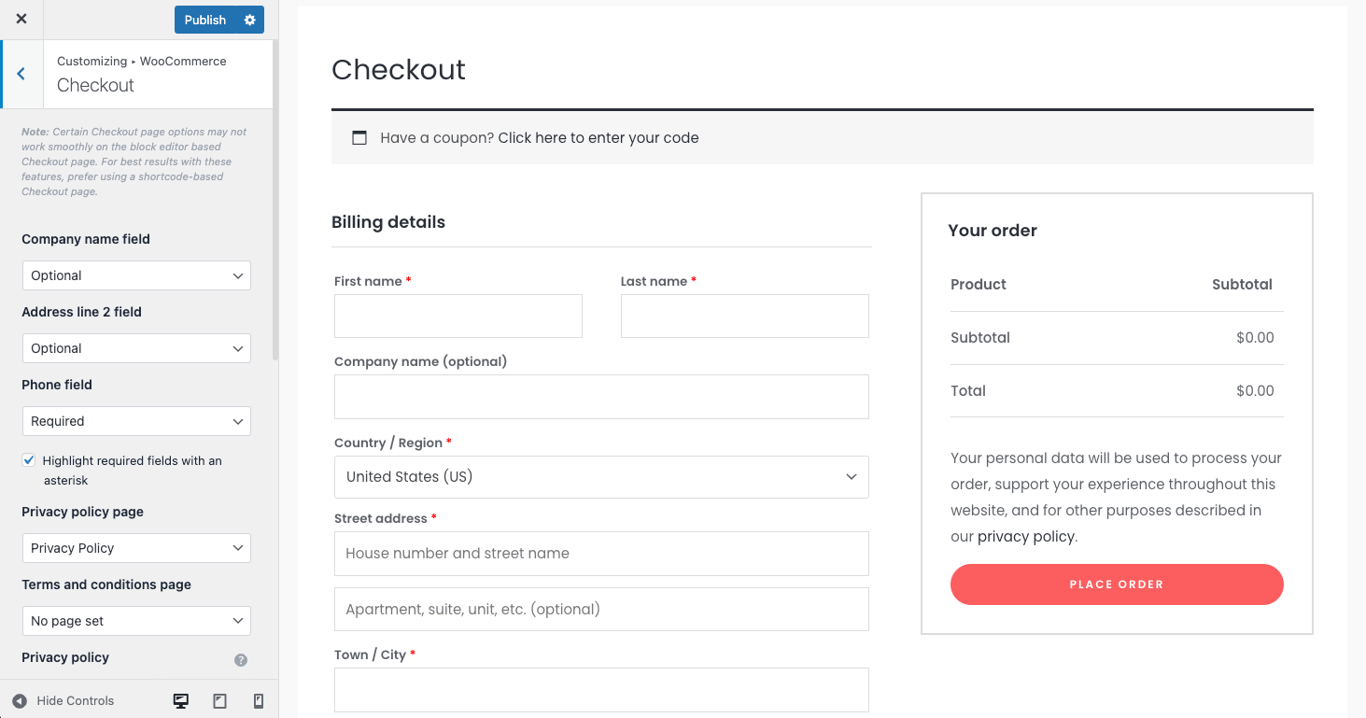Switch to desktop preview mode
Screen dimensions: 1366x718
click(181, 700)
